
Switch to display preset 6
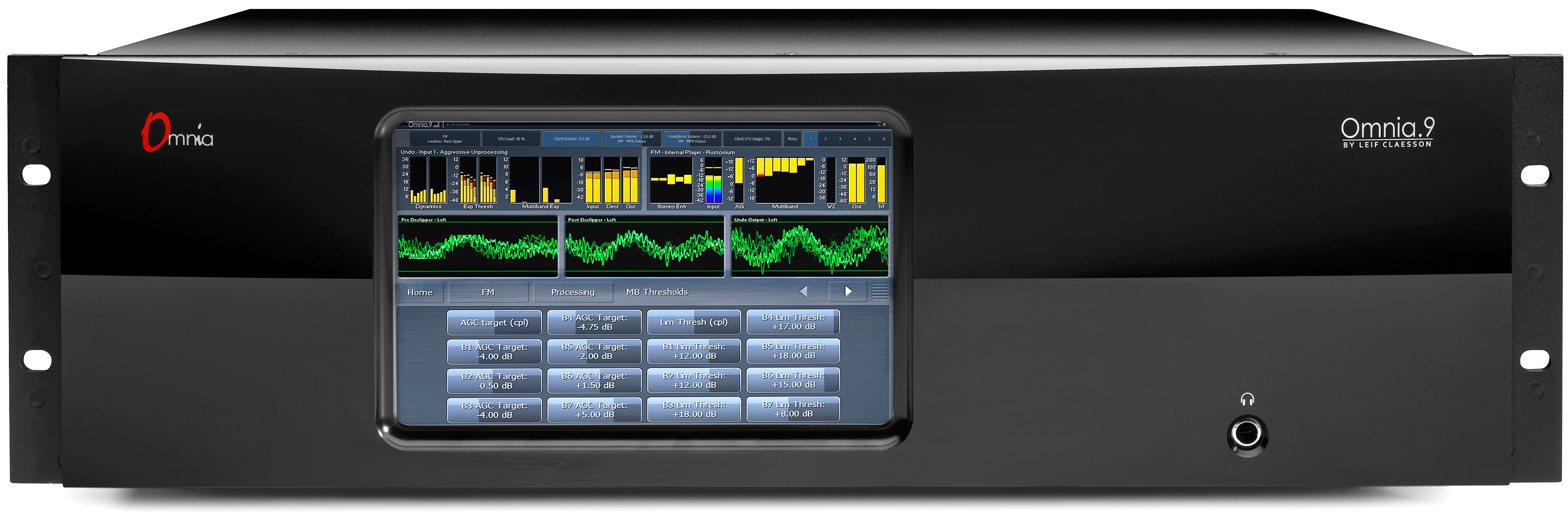883,139
